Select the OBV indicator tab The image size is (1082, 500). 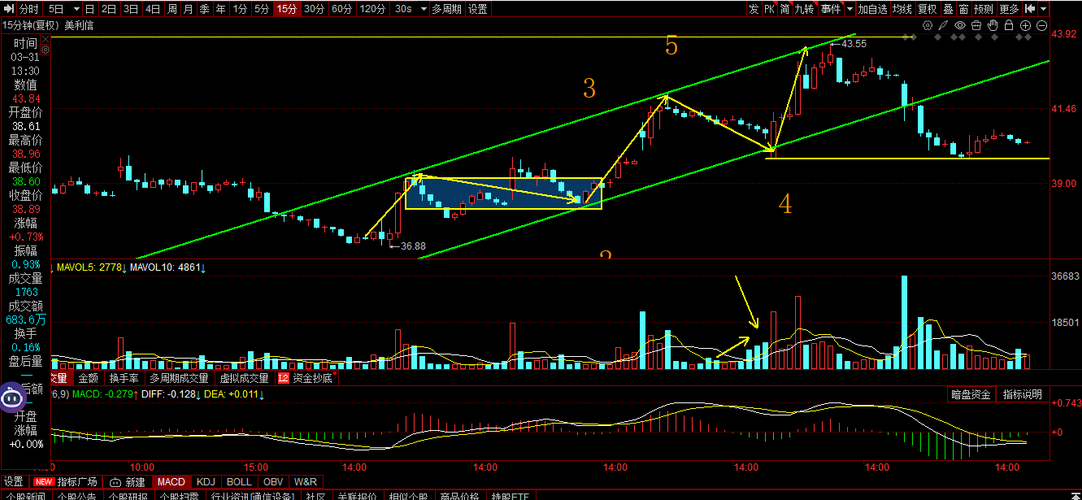(x=273, y=481)
